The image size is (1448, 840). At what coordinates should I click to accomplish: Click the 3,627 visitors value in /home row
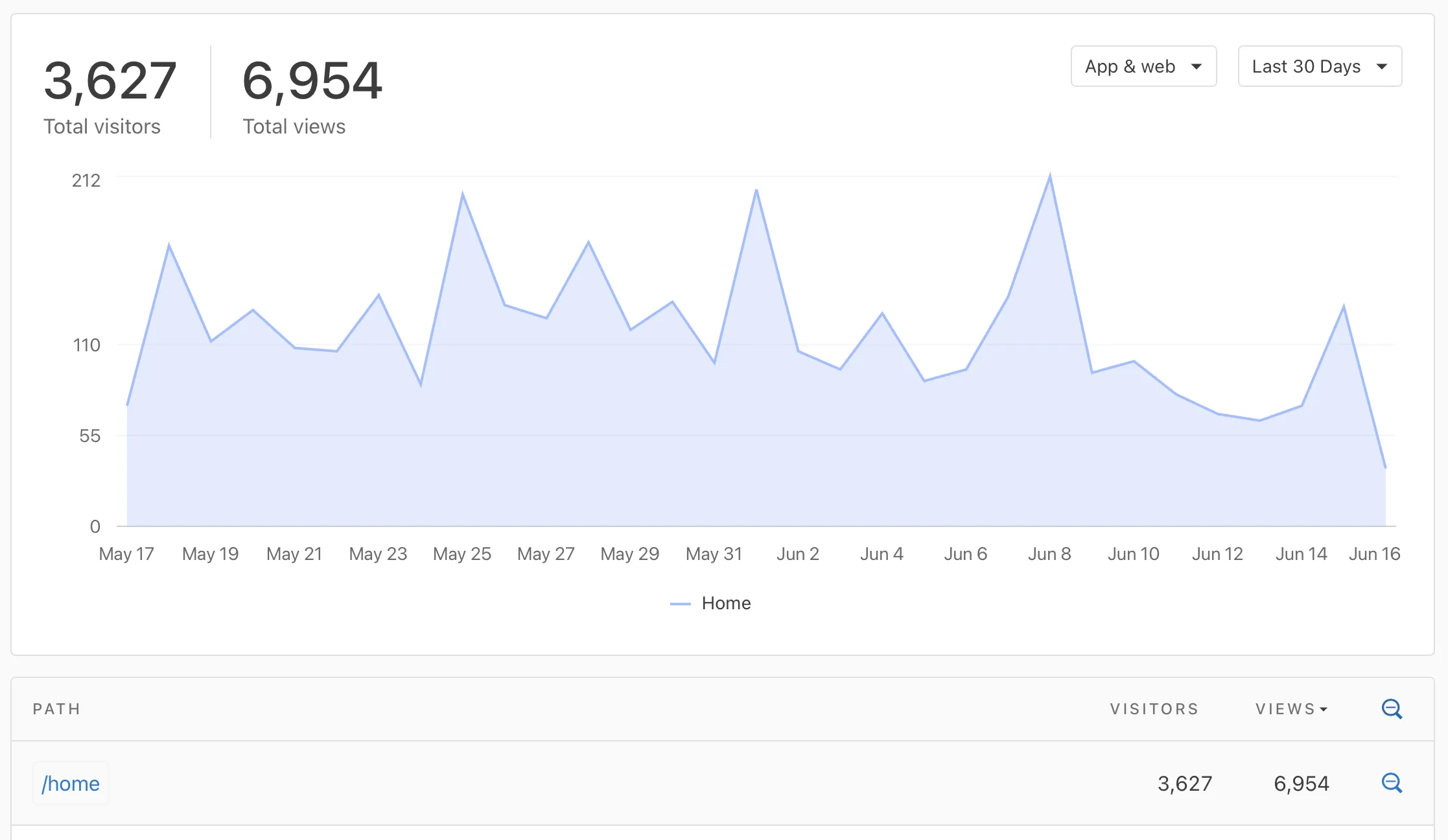click(x=1184, y=784)
